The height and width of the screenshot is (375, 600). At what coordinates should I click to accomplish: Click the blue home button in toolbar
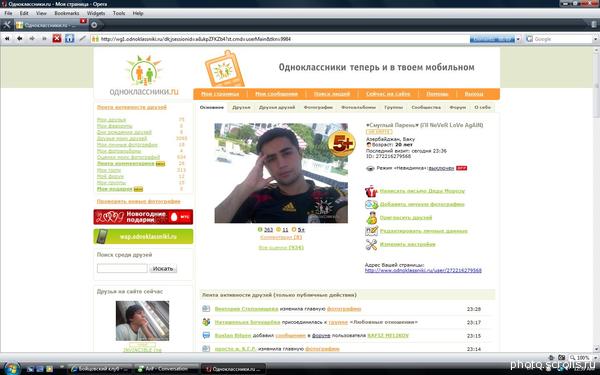(69, 39)
